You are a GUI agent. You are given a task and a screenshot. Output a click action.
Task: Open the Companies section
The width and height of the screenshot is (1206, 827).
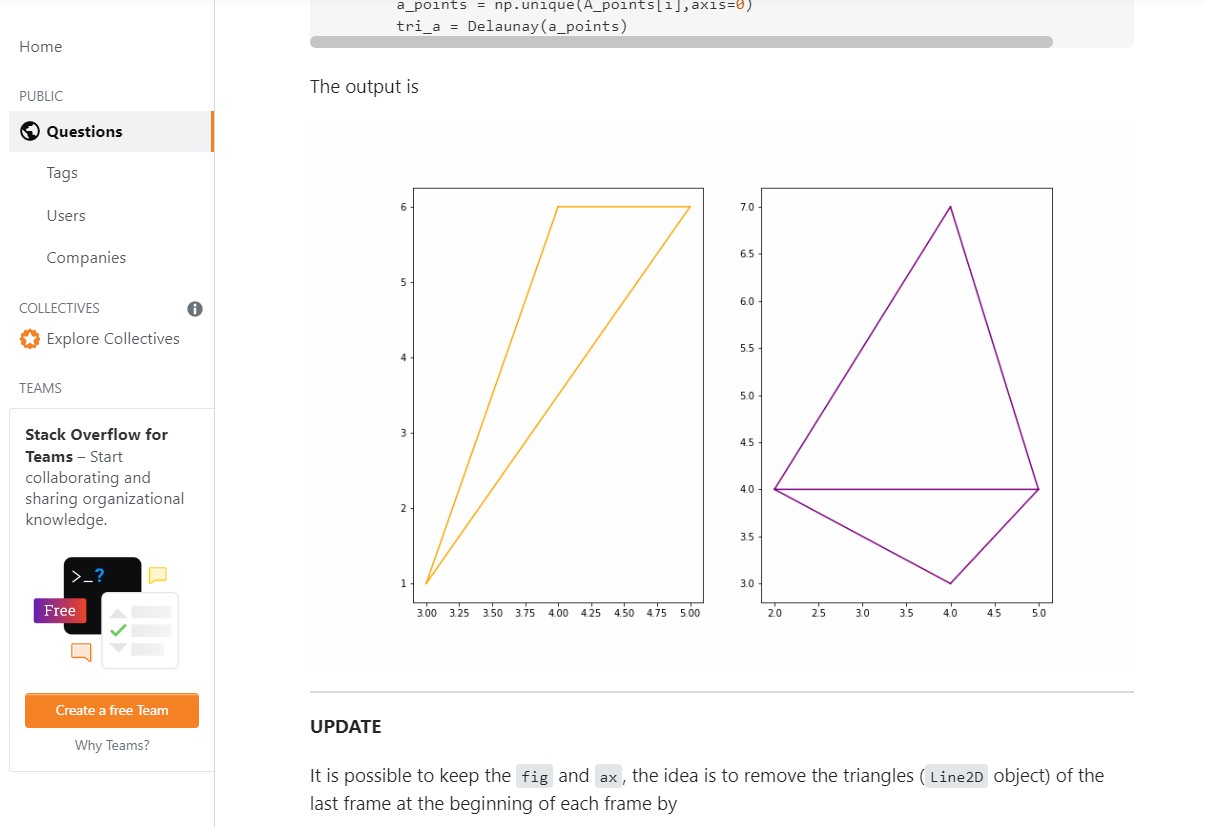click(x=86, y=258)
